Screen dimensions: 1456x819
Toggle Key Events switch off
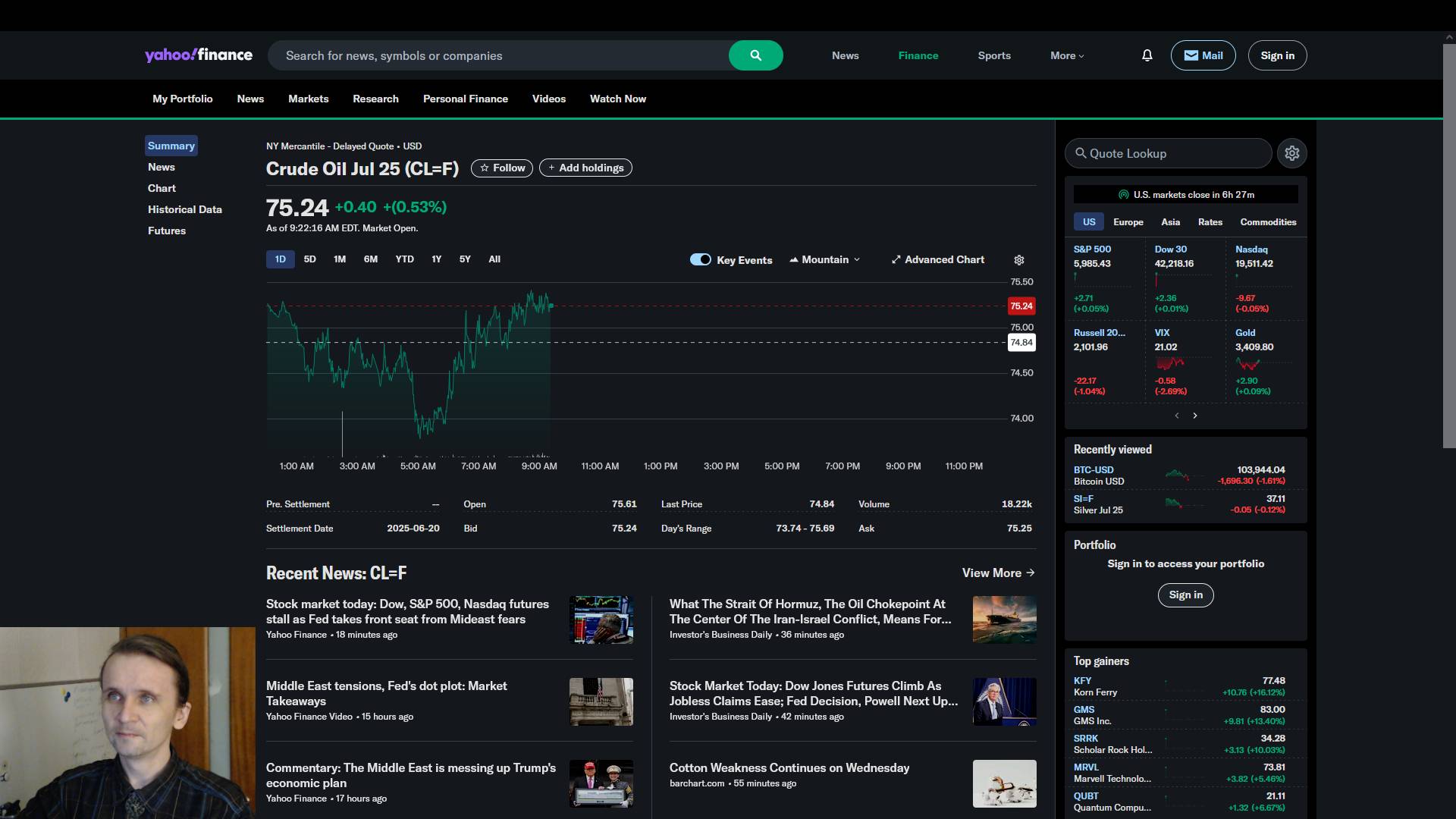[x=700, y=259]
